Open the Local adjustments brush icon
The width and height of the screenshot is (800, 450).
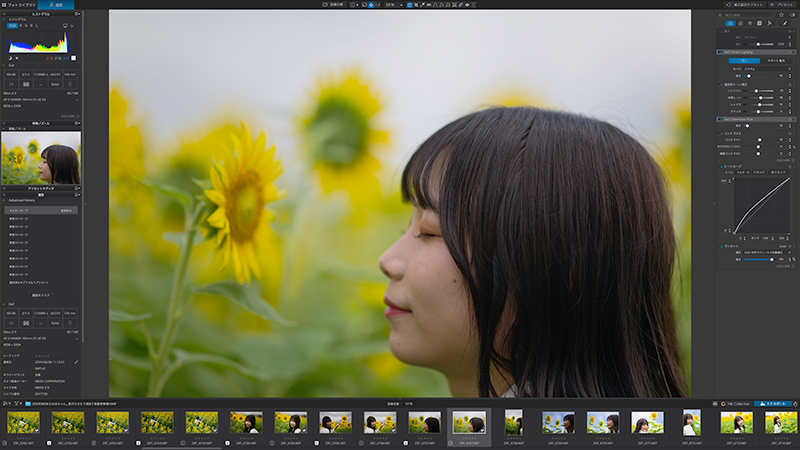[785, 23]
